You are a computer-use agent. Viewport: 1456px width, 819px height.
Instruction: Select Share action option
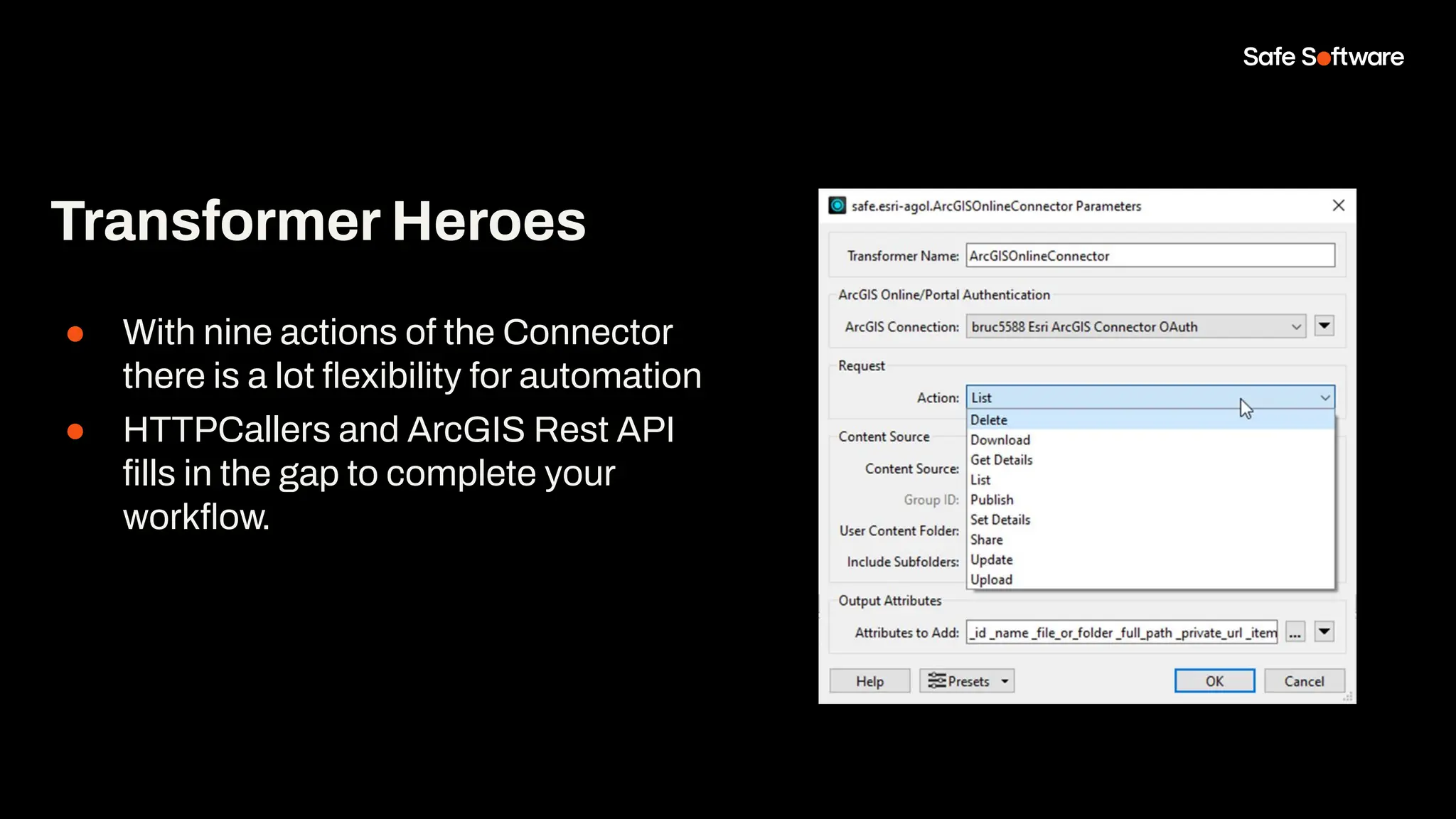(1150, 540)
